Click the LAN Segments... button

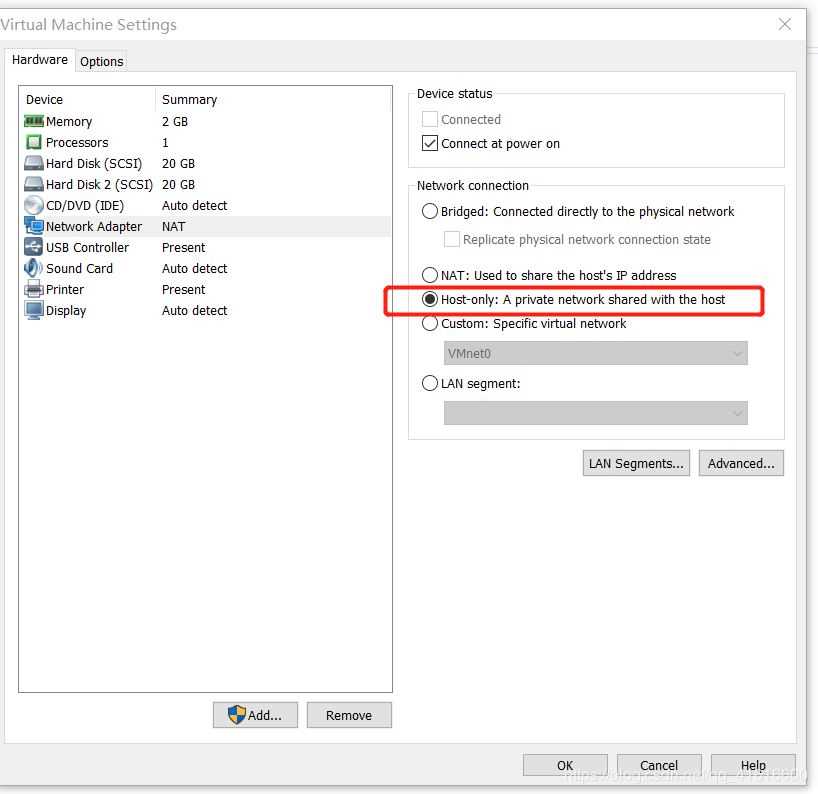point(636,463)
